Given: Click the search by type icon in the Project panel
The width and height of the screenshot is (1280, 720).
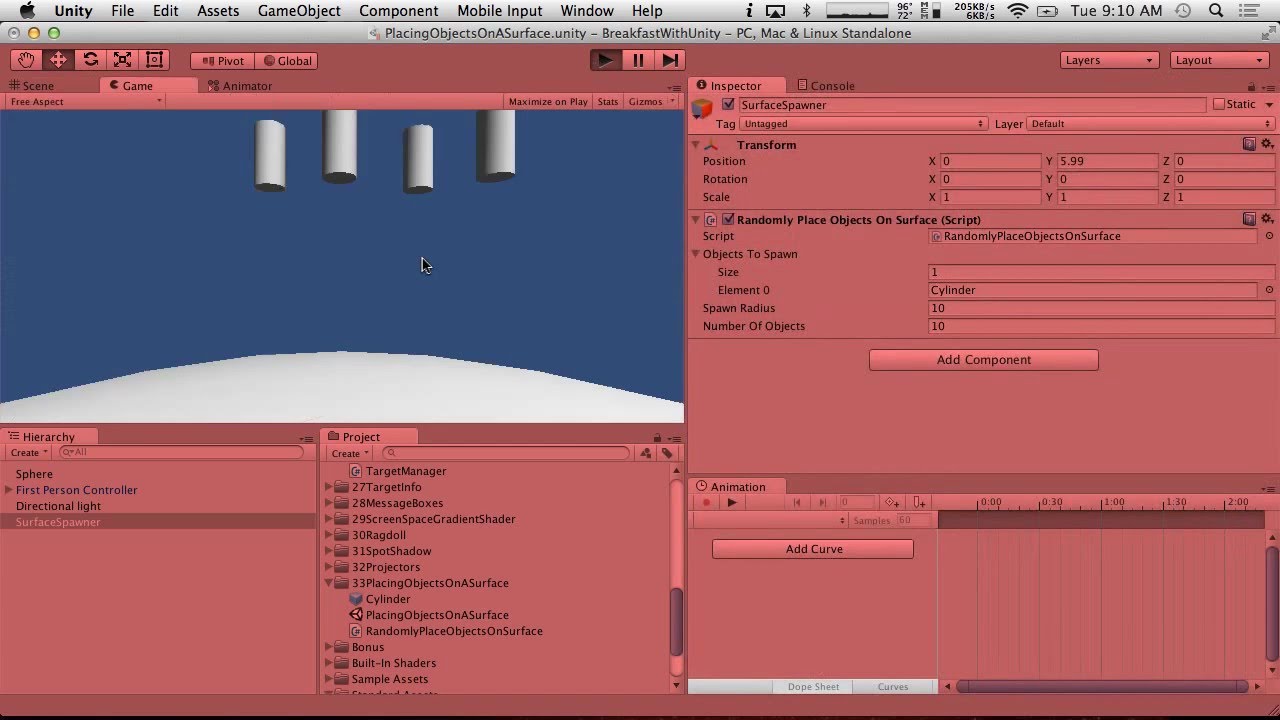Looking at the screenshot, I should 646,453.
